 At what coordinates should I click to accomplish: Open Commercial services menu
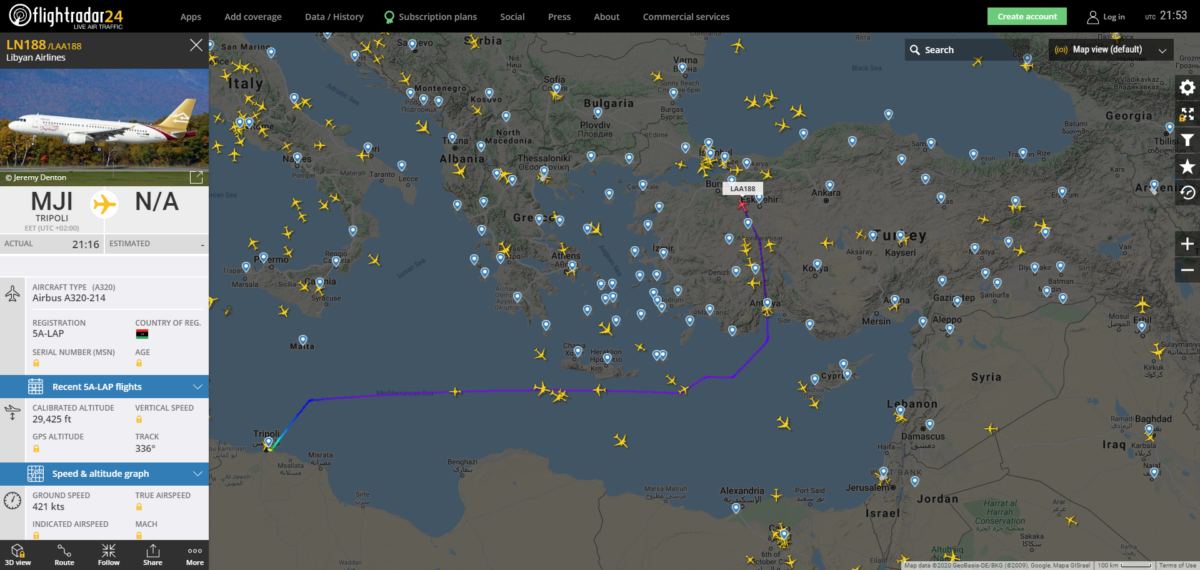tap(686, 17)
